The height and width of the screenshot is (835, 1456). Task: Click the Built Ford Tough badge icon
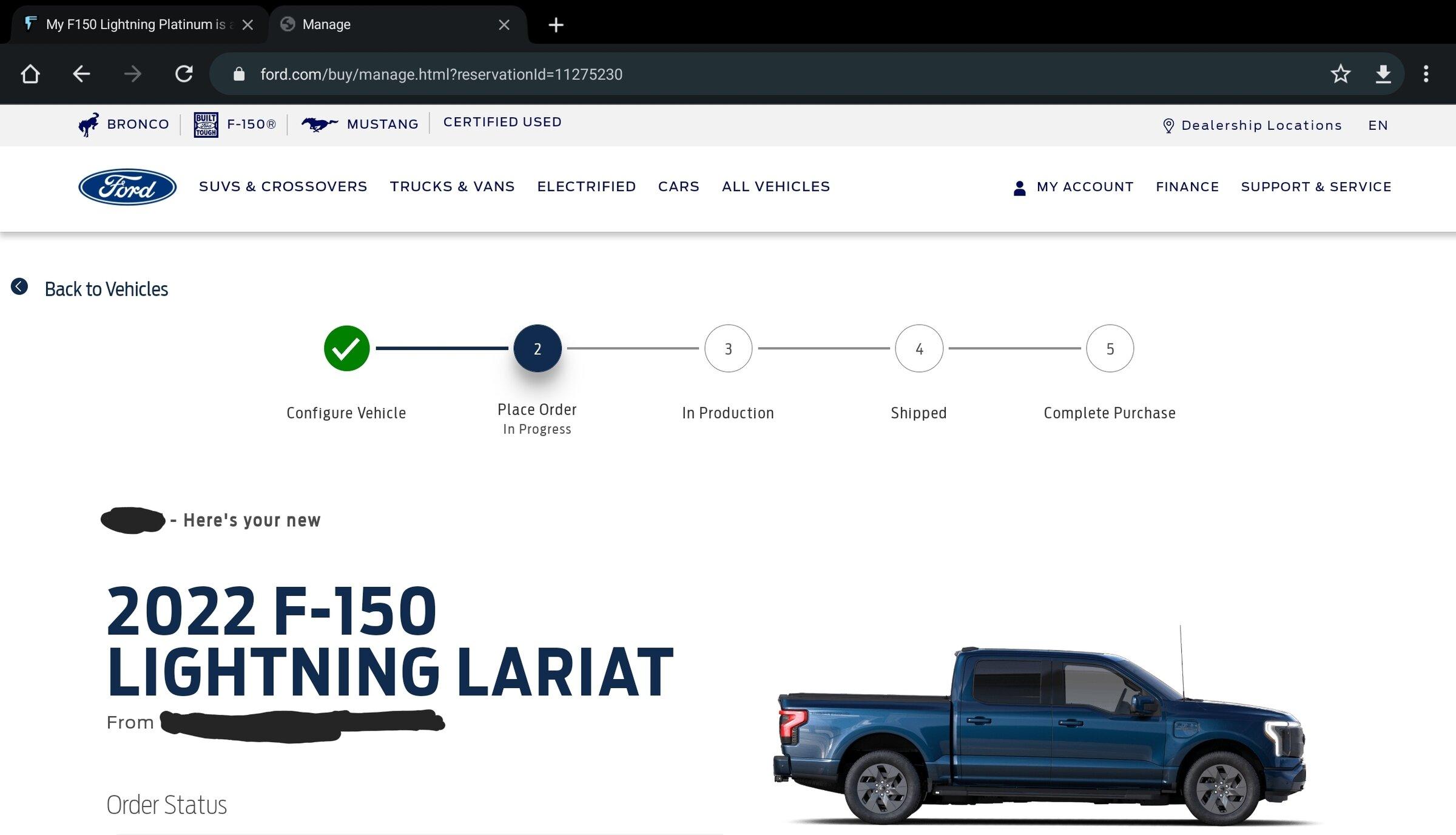[x=206, y=125]
